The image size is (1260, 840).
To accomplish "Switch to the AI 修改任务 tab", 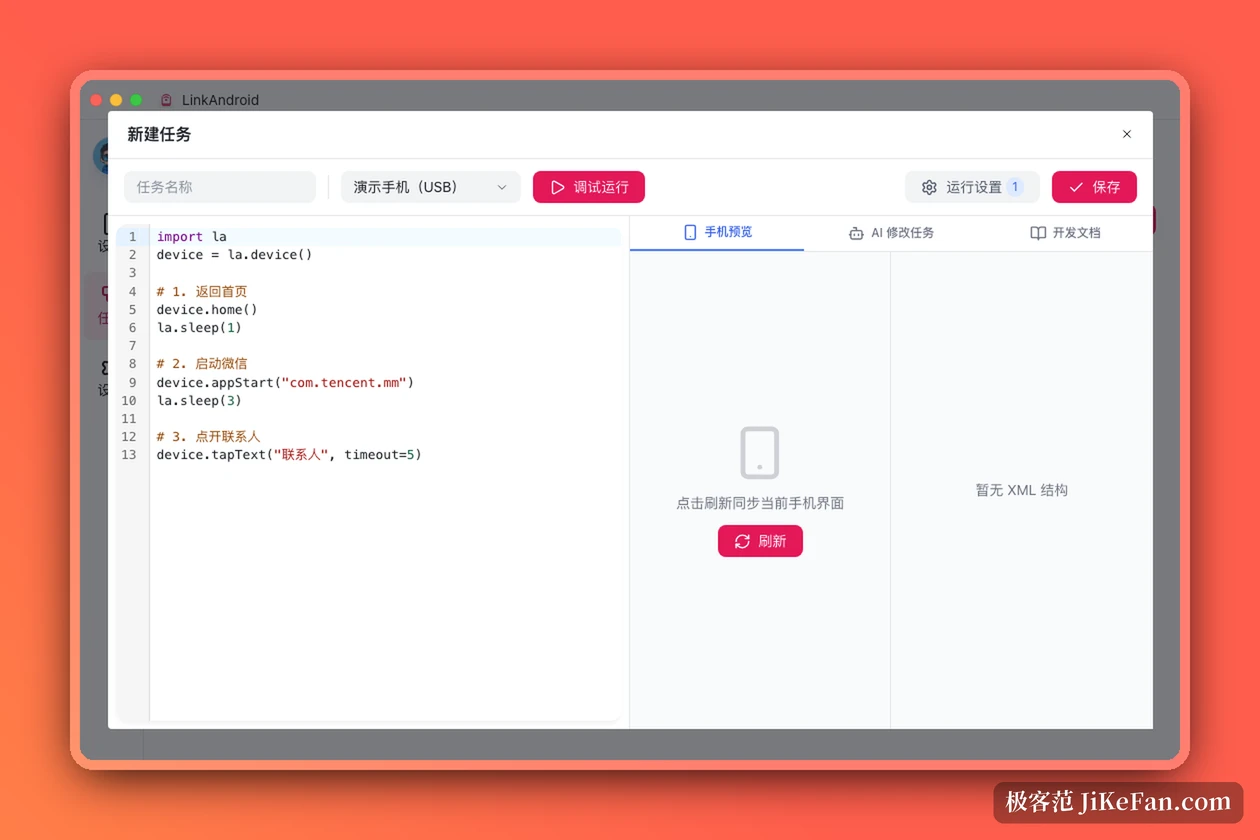I will [x=891, y=232].
